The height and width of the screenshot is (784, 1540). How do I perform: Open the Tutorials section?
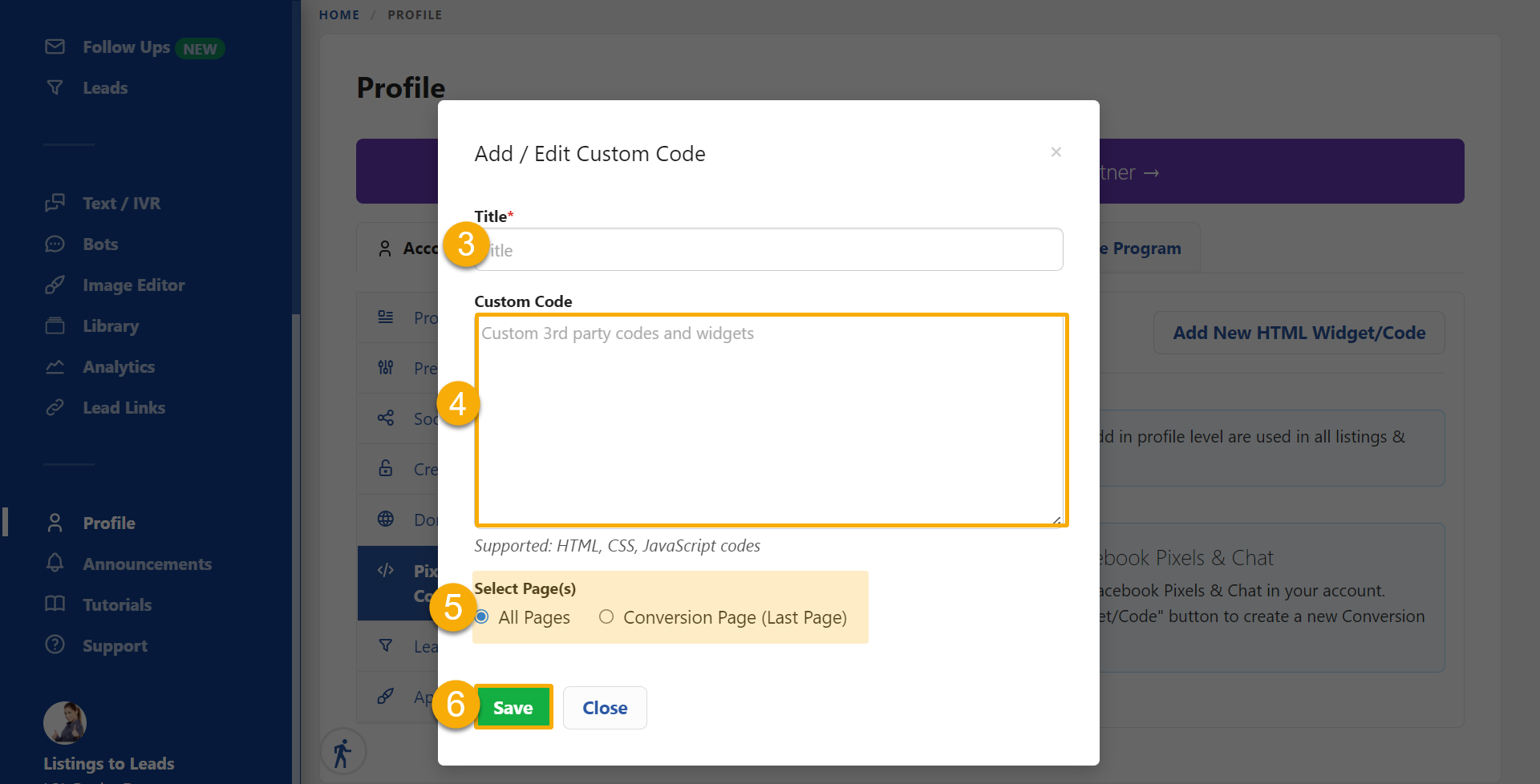click(116, 604)
